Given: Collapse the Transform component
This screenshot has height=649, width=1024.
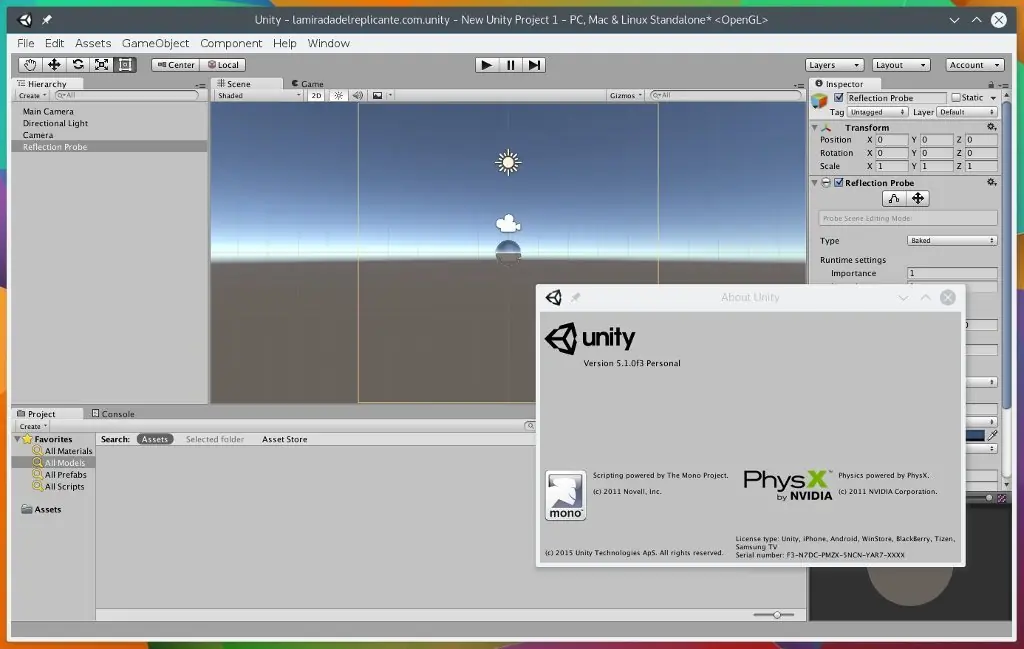Looking at the screenshot, I should 815,127.
